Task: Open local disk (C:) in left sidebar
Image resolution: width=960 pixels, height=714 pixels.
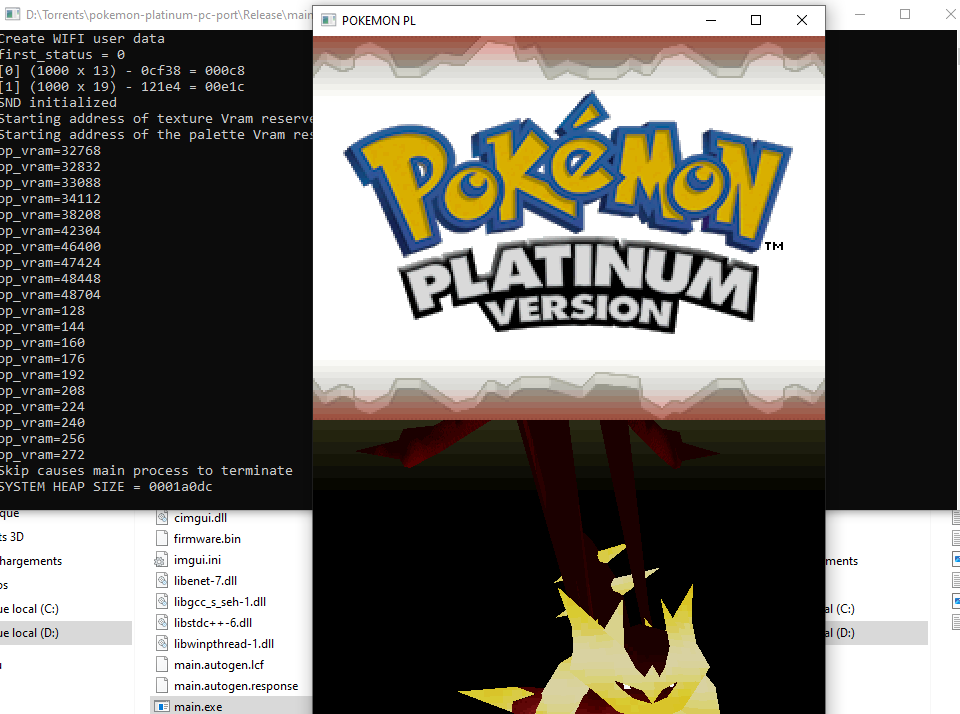Action: (29, 609)
